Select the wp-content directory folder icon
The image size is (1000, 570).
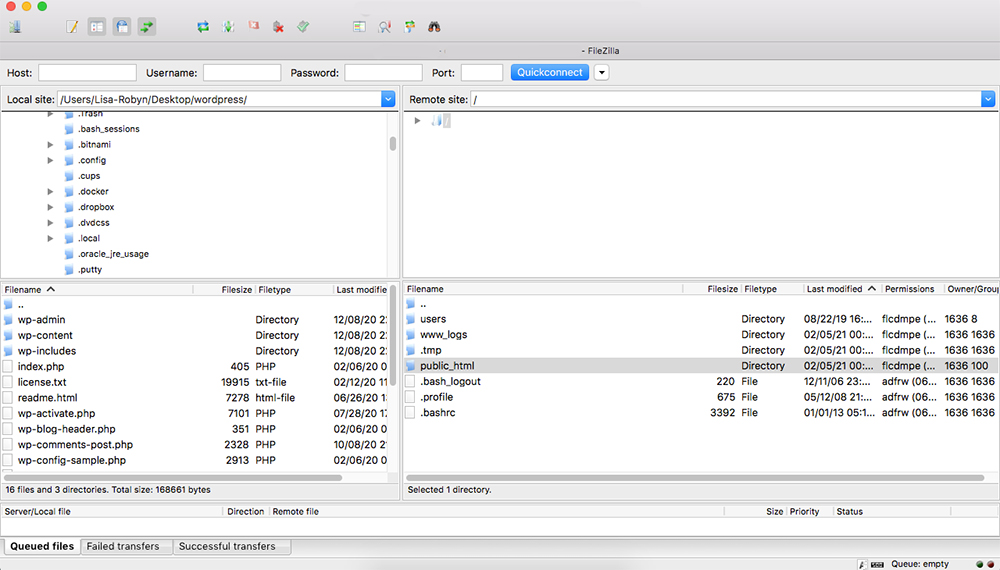click(8, 335)
